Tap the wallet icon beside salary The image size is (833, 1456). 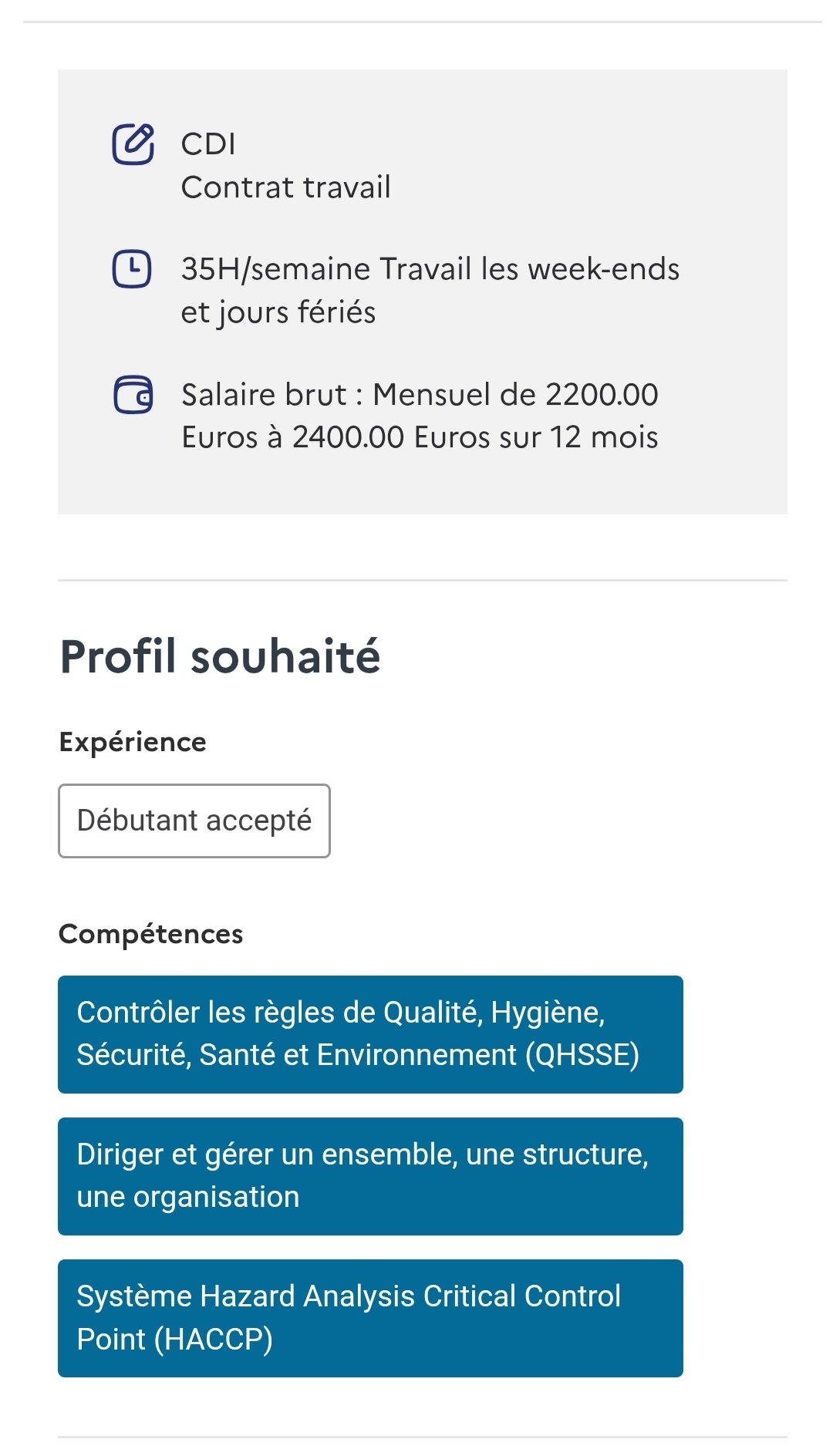coord(133,395)
